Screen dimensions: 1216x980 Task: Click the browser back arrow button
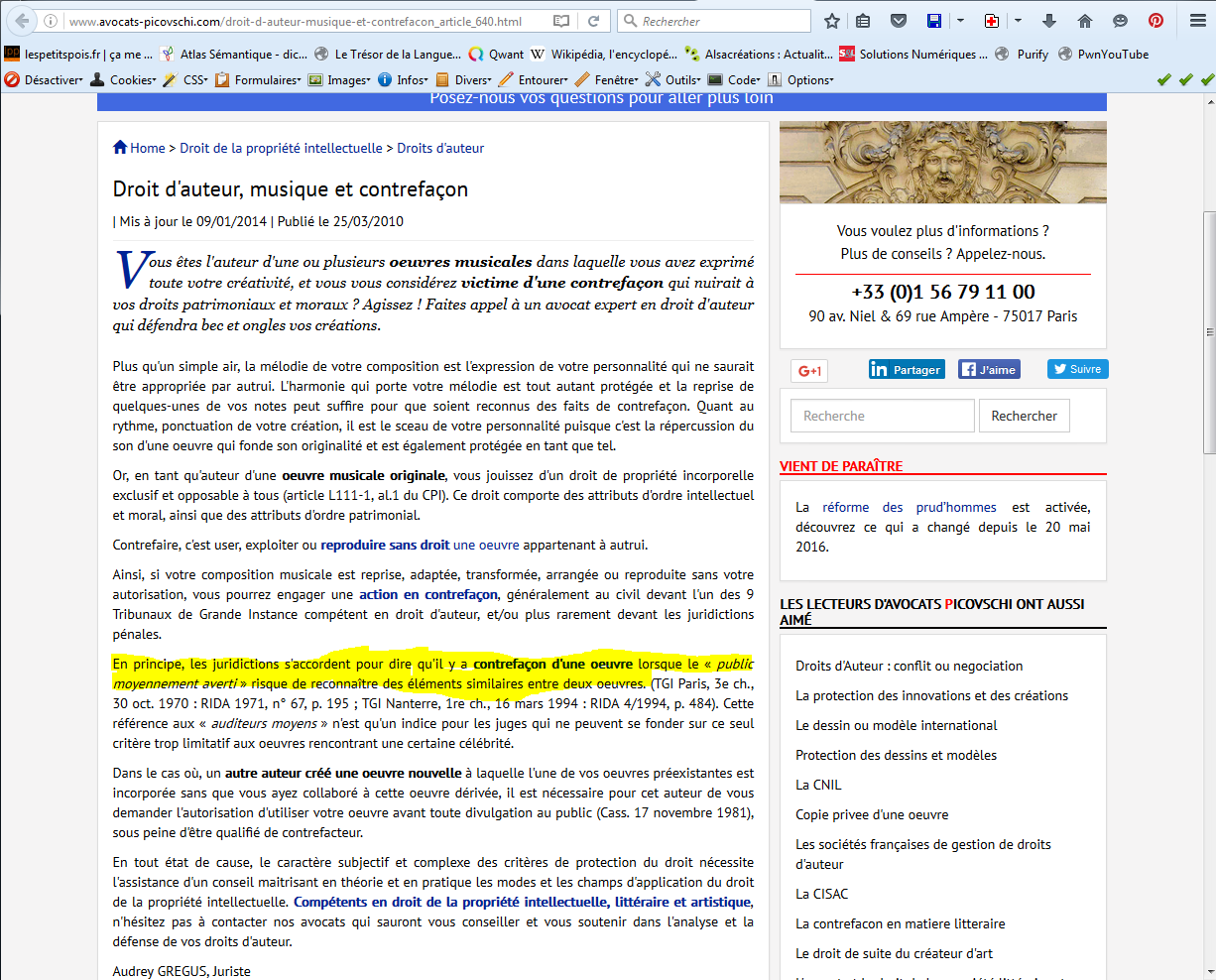coord(22,21)
